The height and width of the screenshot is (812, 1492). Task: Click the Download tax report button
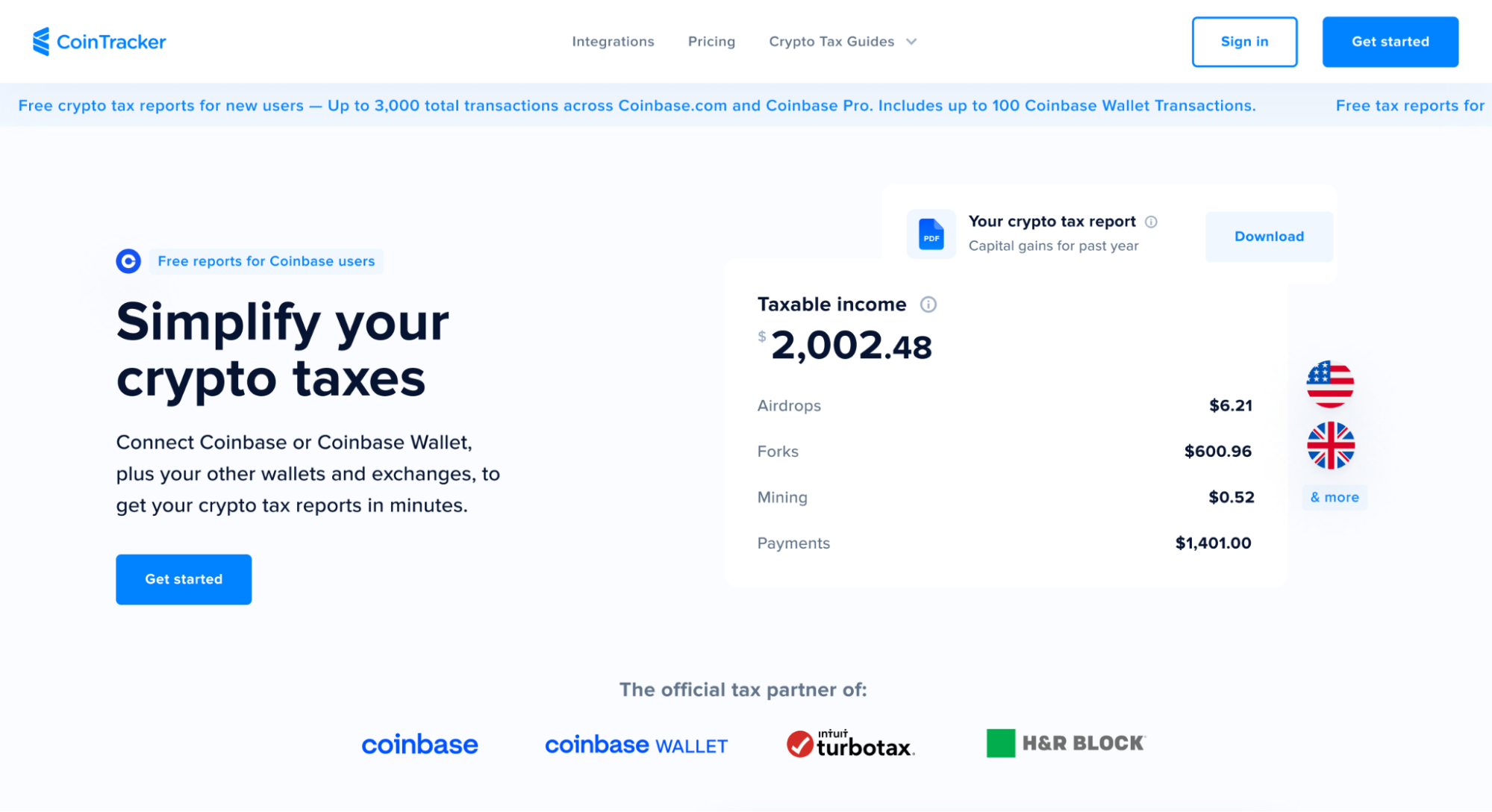pyautogui.click(x=1270, y=236)
